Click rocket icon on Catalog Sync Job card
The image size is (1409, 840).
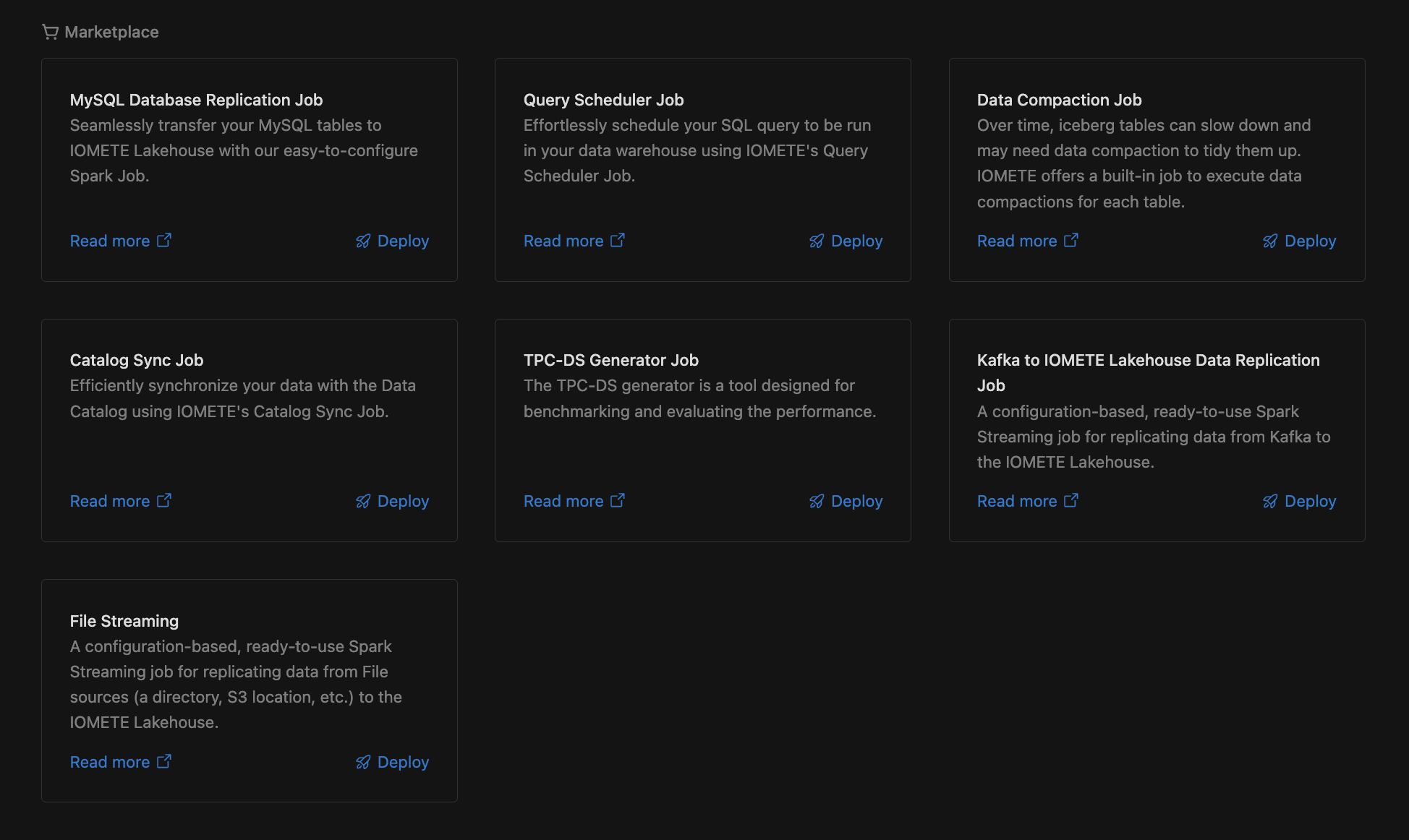[x=363, y=501]
